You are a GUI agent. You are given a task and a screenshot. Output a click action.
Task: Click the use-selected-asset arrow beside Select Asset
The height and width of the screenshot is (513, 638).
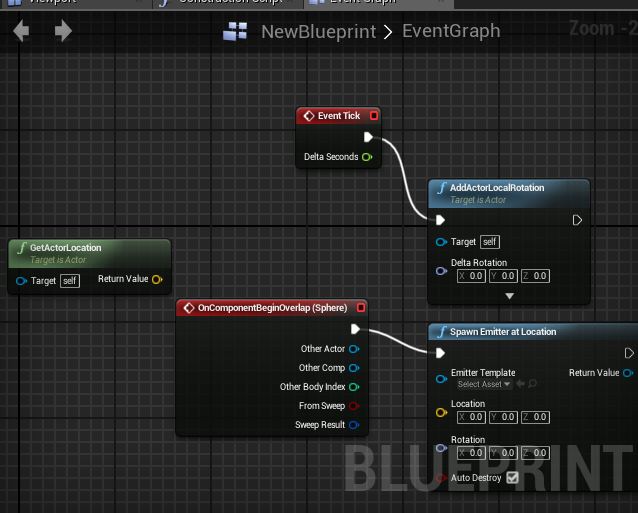[520, 384]
